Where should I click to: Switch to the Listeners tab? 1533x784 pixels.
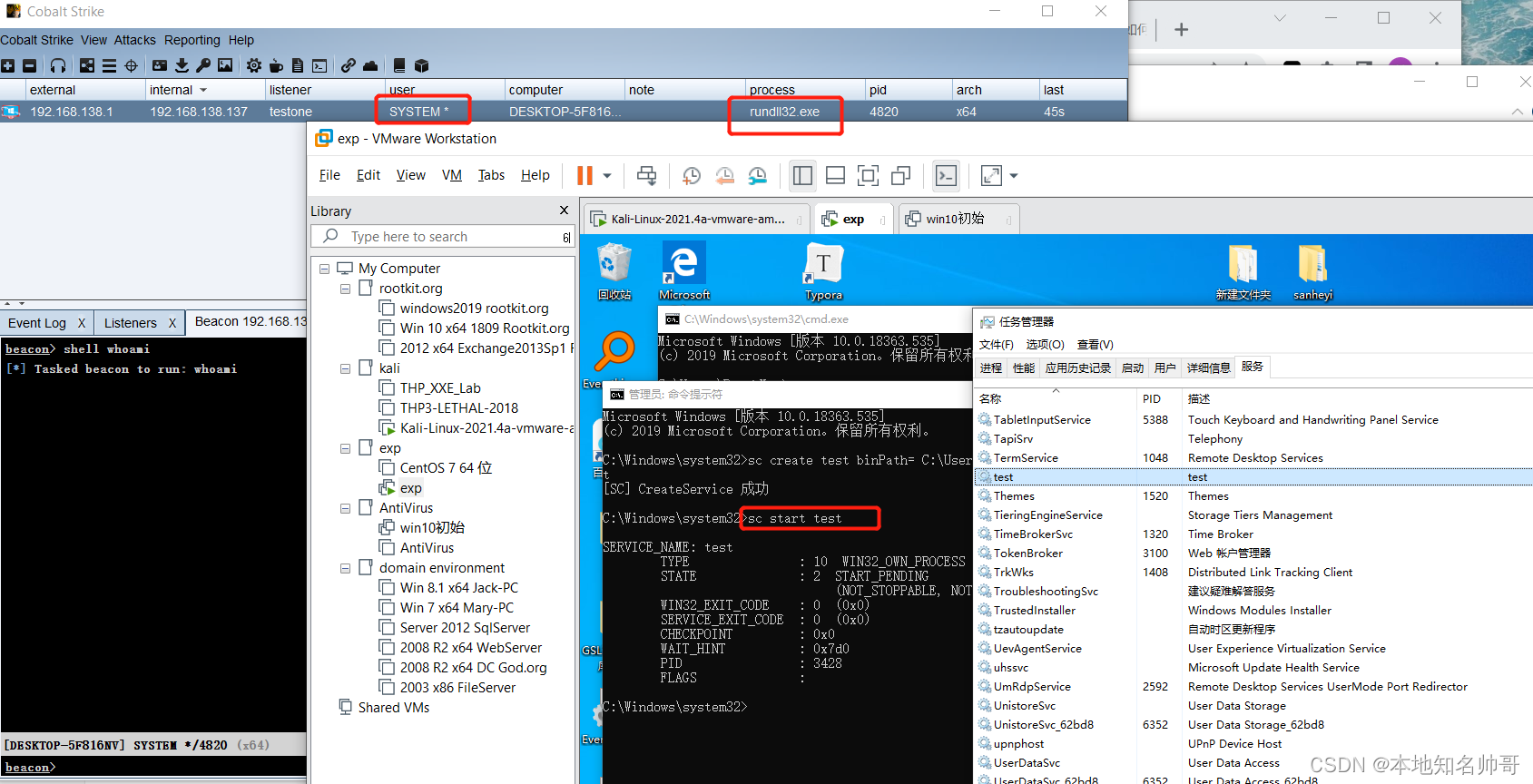[x=130, y=323]
